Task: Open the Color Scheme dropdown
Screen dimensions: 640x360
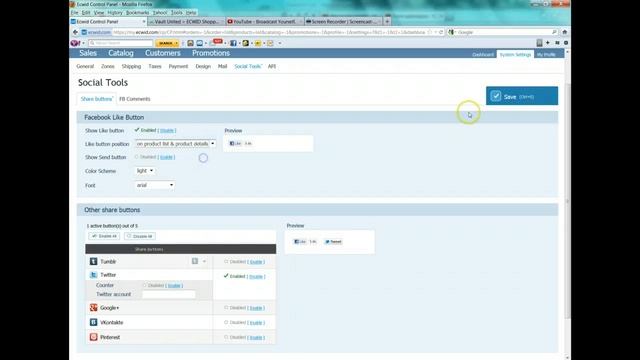Action: 144,171
